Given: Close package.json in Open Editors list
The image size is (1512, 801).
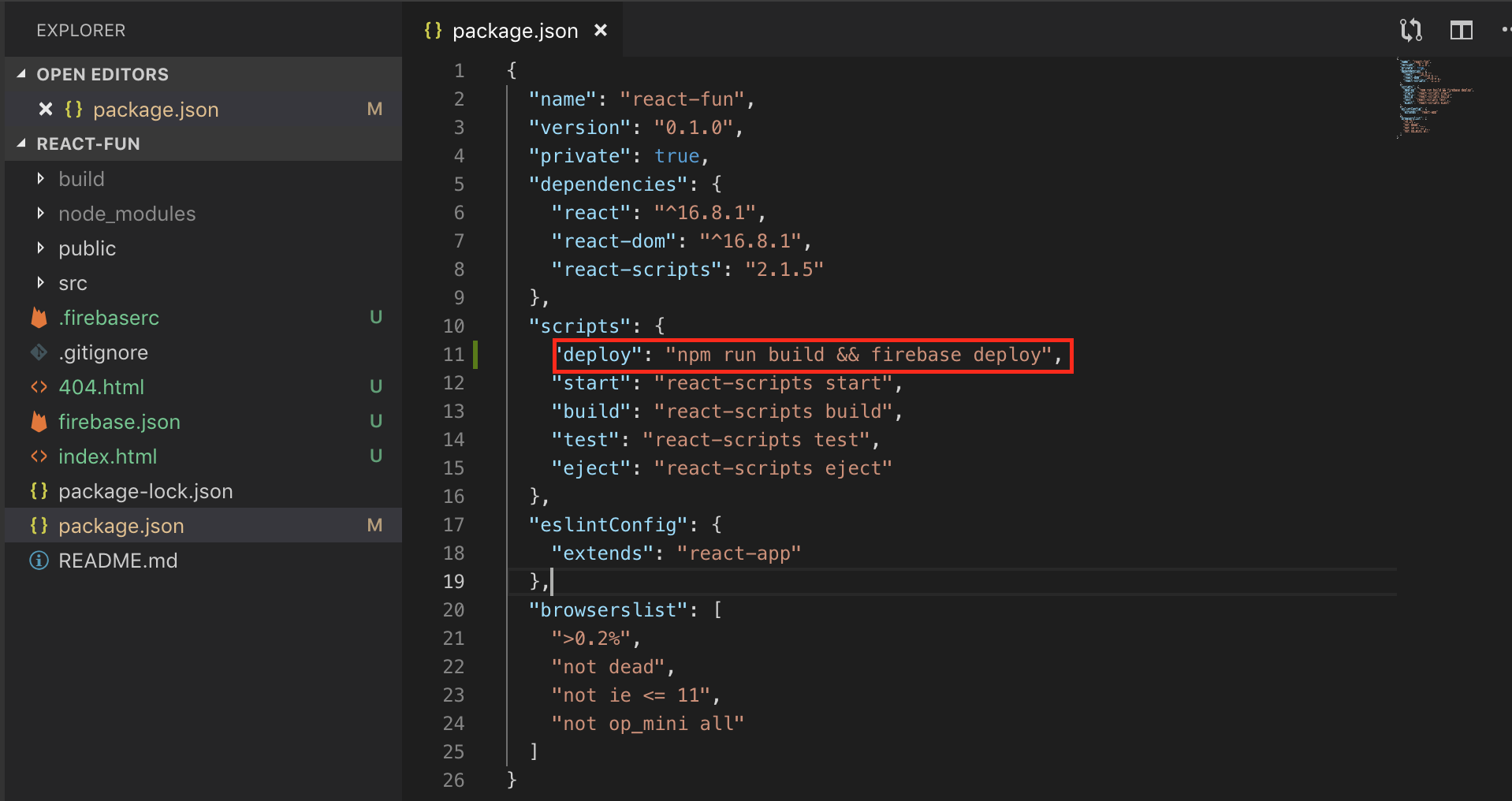Looking at the screenshot, I should (46, 110).
